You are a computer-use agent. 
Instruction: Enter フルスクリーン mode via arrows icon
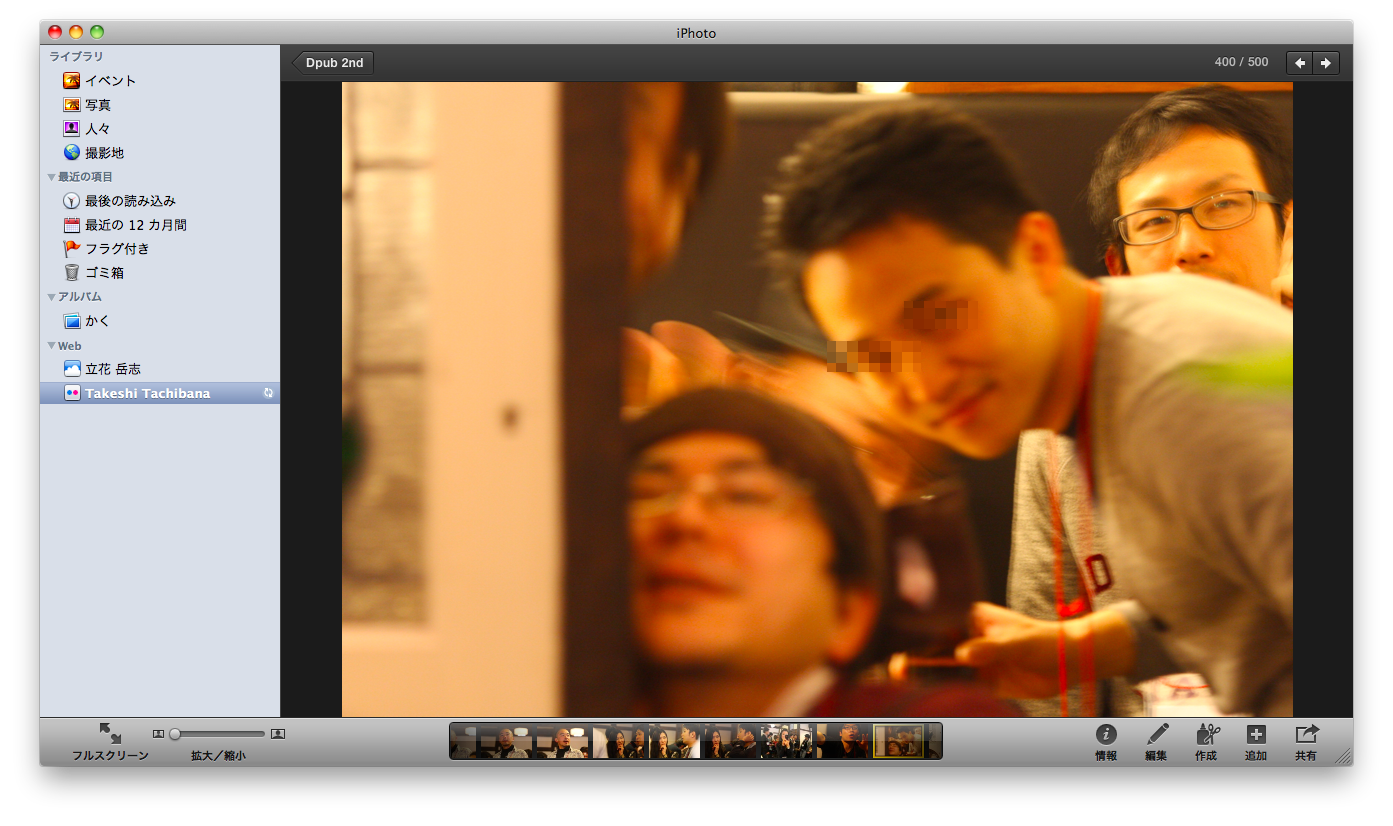(110, 733)
